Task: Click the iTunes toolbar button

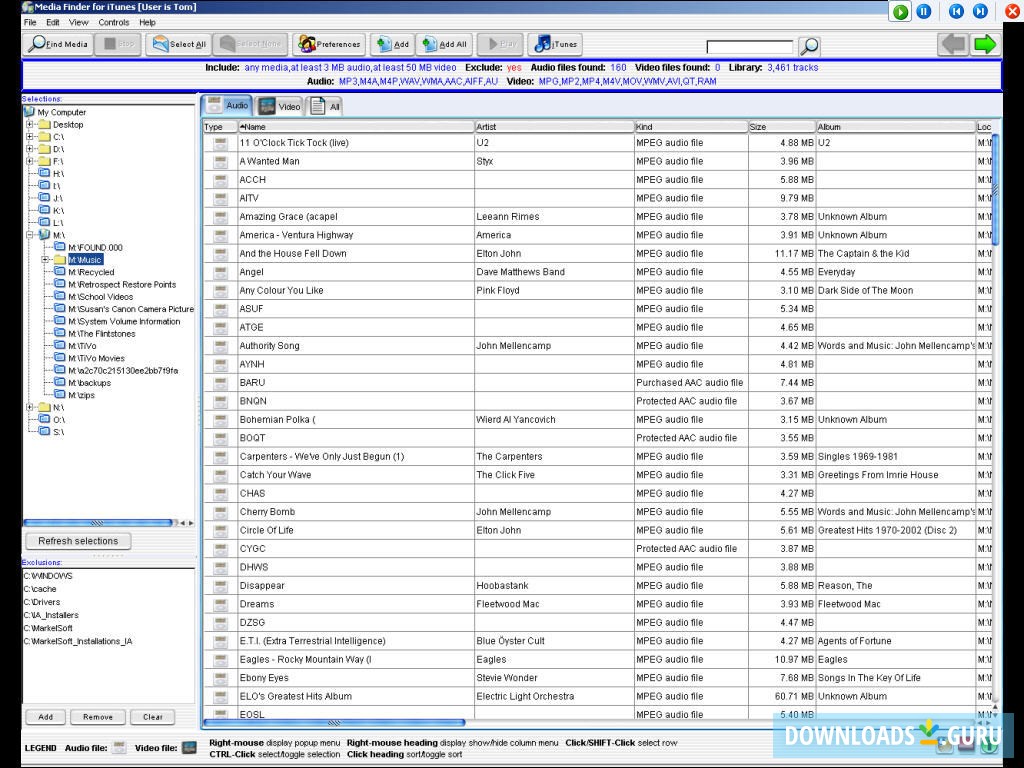Action: (x=555, y=44)
